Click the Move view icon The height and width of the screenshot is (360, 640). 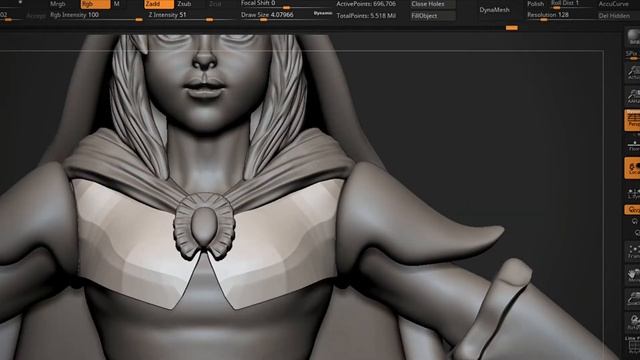point(633,275)
